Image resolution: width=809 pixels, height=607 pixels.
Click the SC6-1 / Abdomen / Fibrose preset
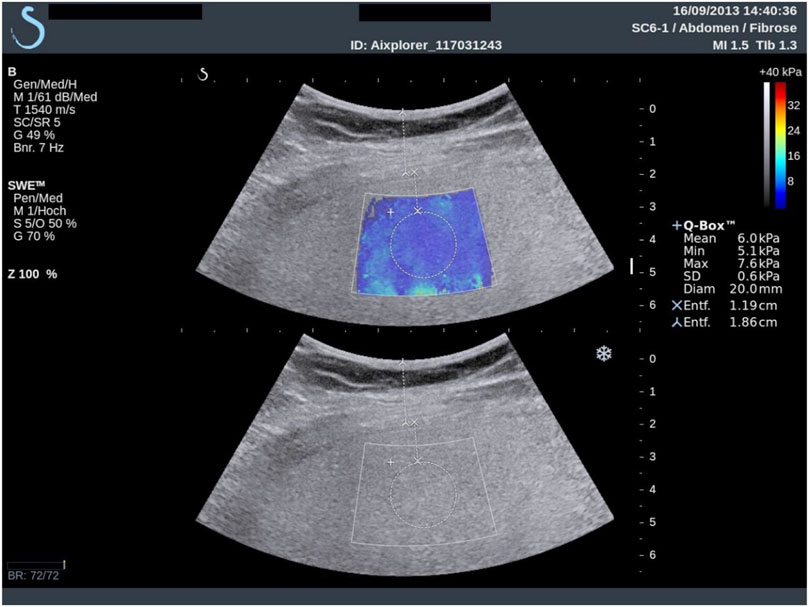tap(714, 28)
